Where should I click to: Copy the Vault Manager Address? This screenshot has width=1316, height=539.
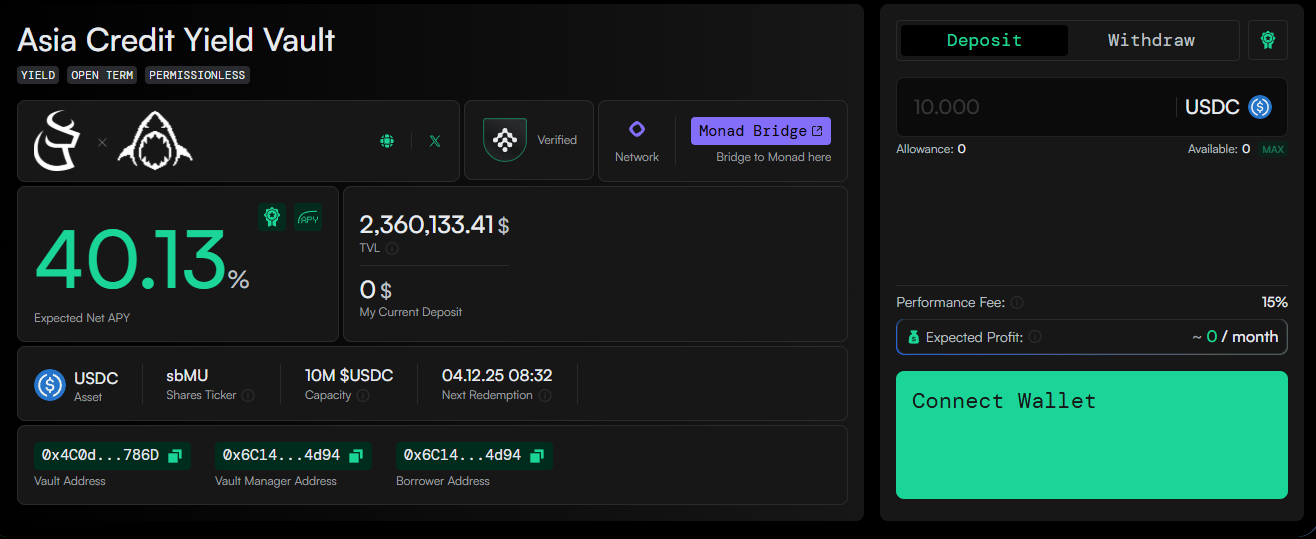click(357, 456)
